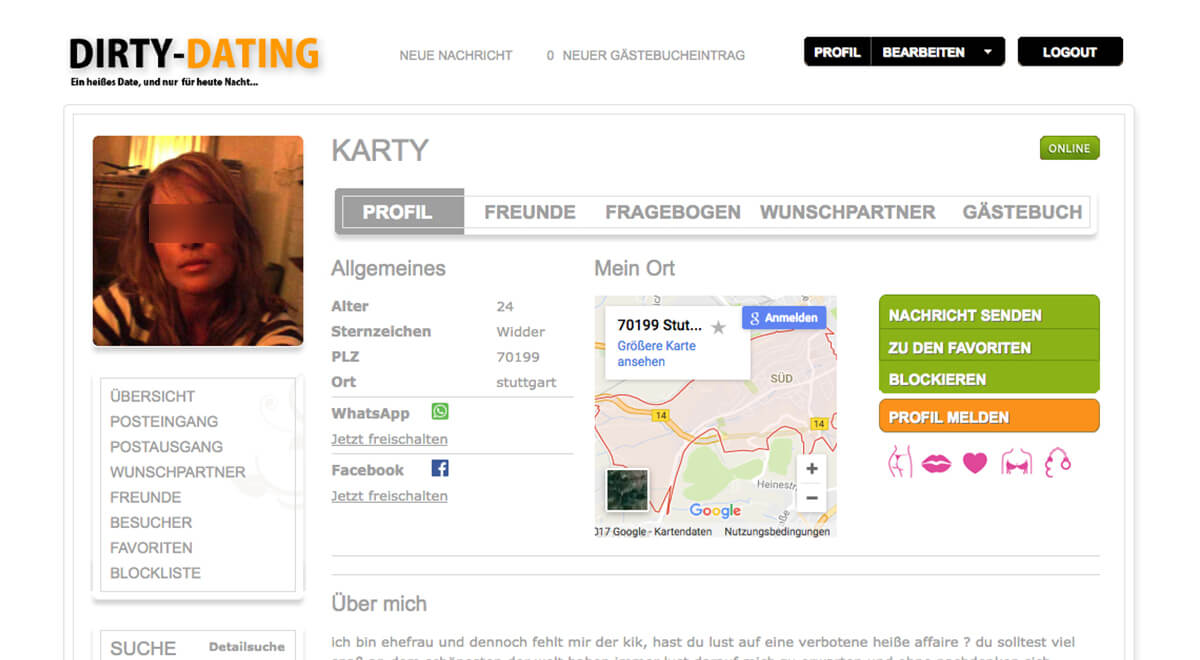Send a kiss with the lips icon
1200x660 pixels.
(936, 463)
